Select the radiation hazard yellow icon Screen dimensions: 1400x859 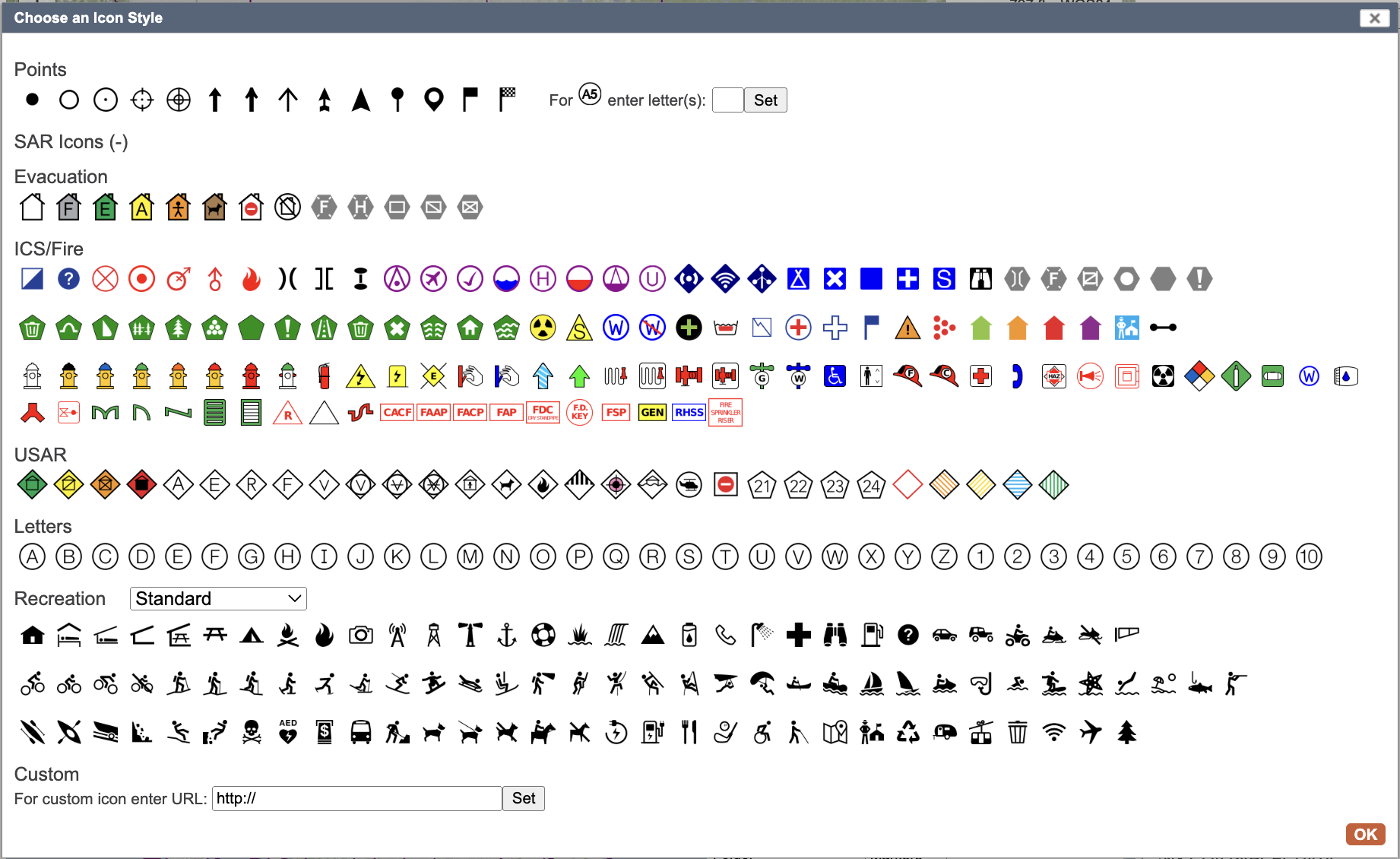(543, 328)
